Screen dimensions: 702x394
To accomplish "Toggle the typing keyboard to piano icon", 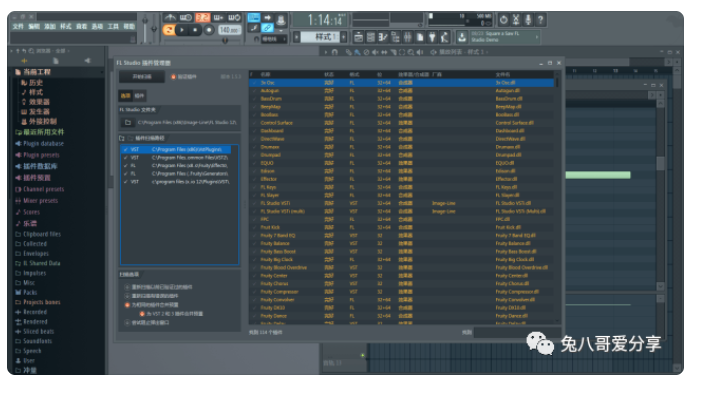I will click(x=254, y=17).
